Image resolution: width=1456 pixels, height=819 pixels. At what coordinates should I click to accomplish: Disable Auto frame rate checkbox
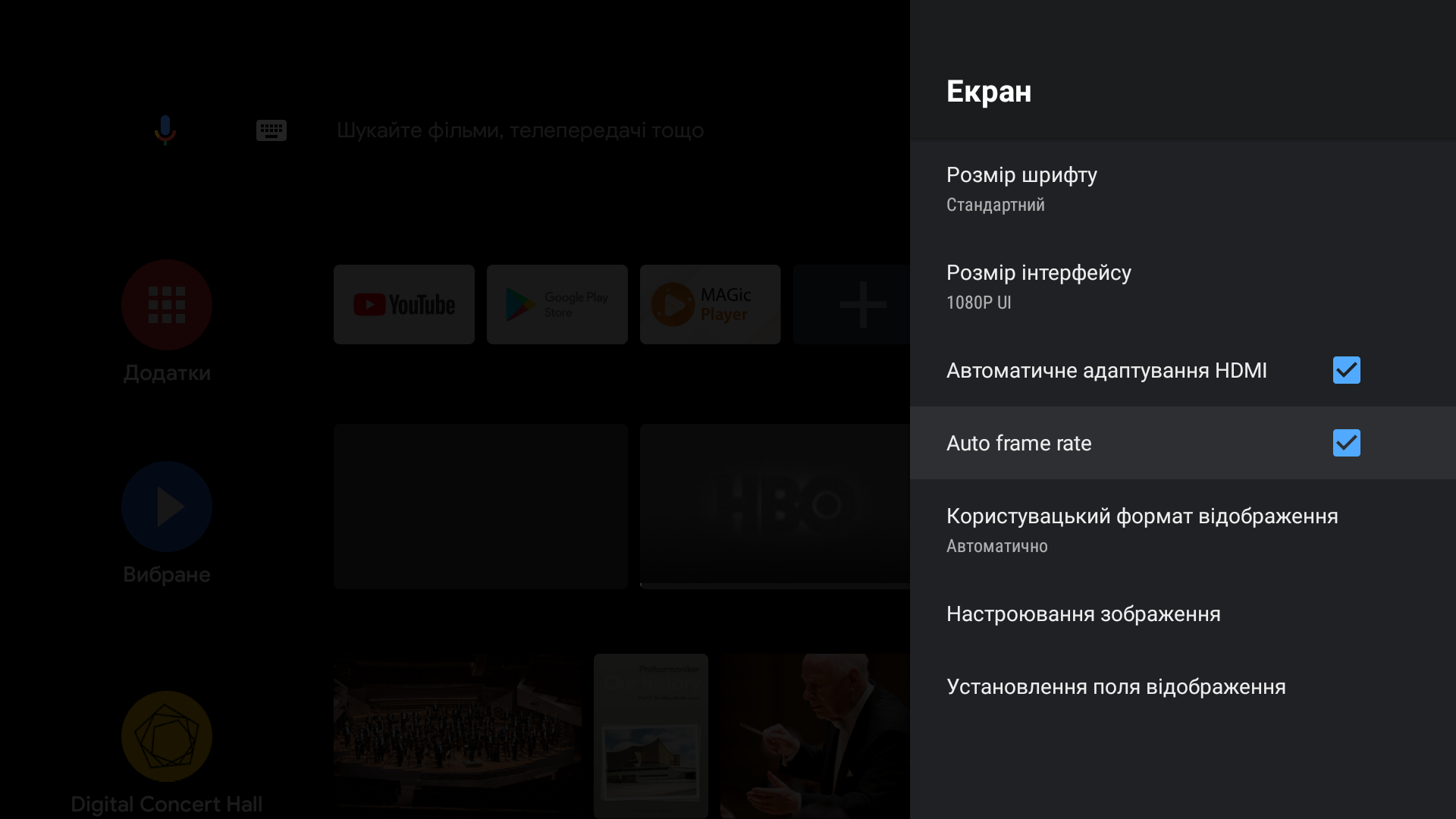(x=1348, y=443)
